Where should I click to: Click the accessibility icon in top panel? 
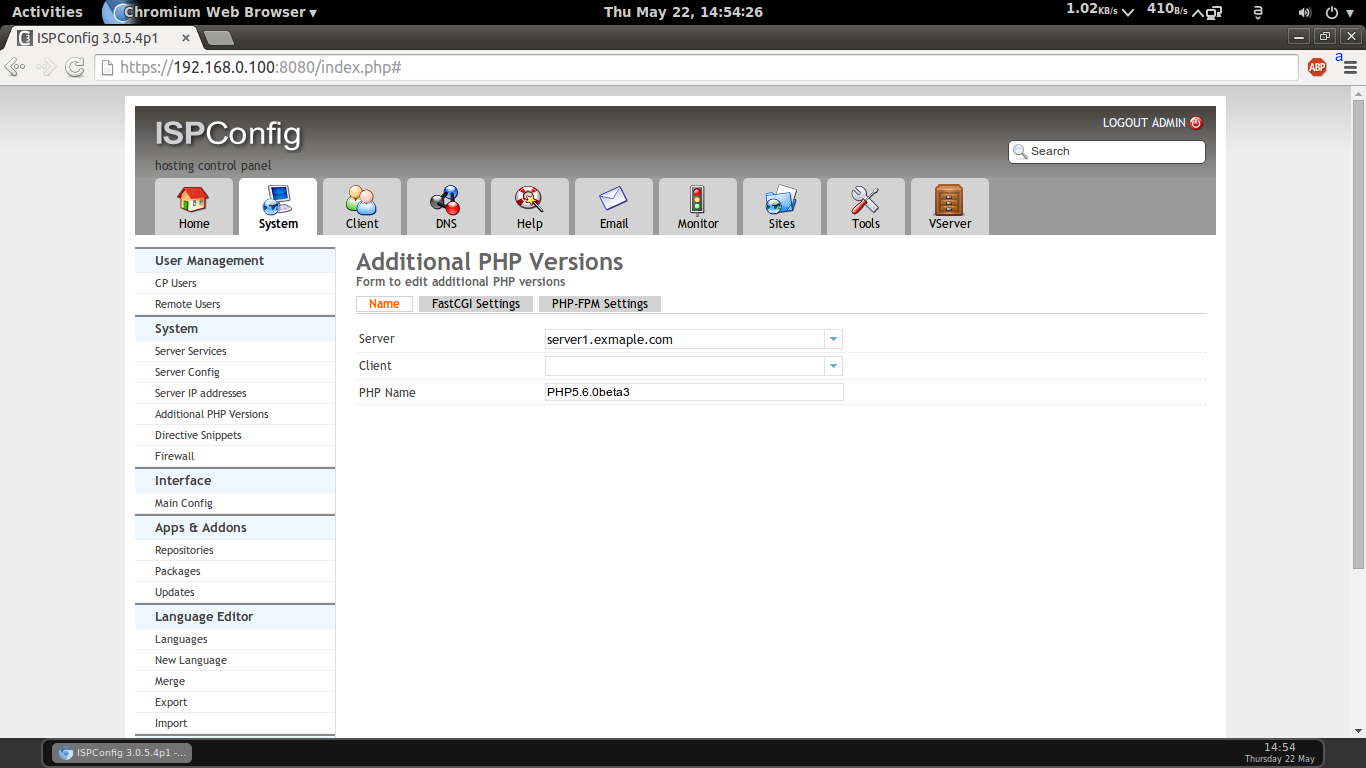click(1258, 12)
